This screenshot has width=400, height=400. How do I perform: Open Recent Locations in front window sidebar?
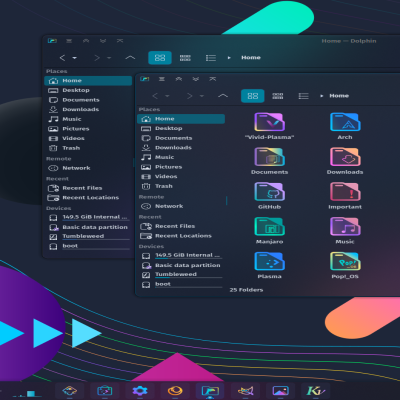(x=181, y=236)
